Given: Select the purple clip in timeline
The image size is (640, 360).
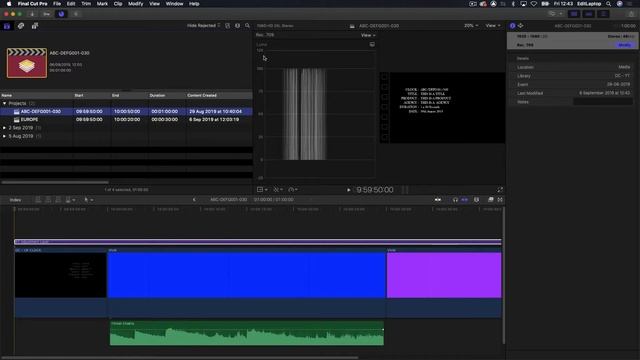Looking at the screenshot, I should (444, 275).
